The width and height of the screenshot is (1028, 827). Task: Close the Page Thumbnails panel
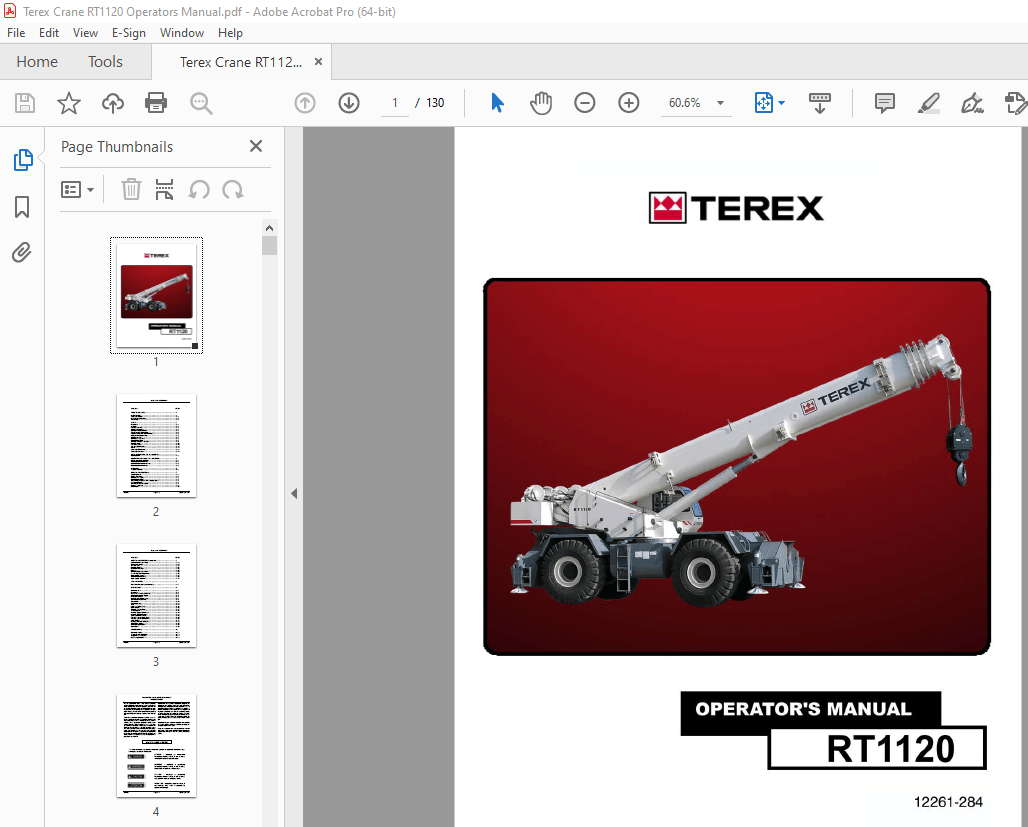pos(255,146)
